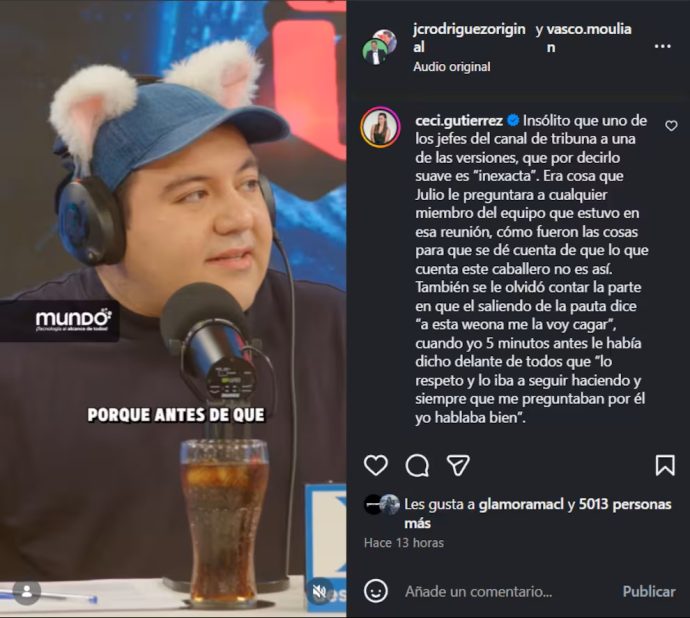Screen dimensions: 690x618
Task: Show tagged people via person icon
Action: [x=27, y=592]
